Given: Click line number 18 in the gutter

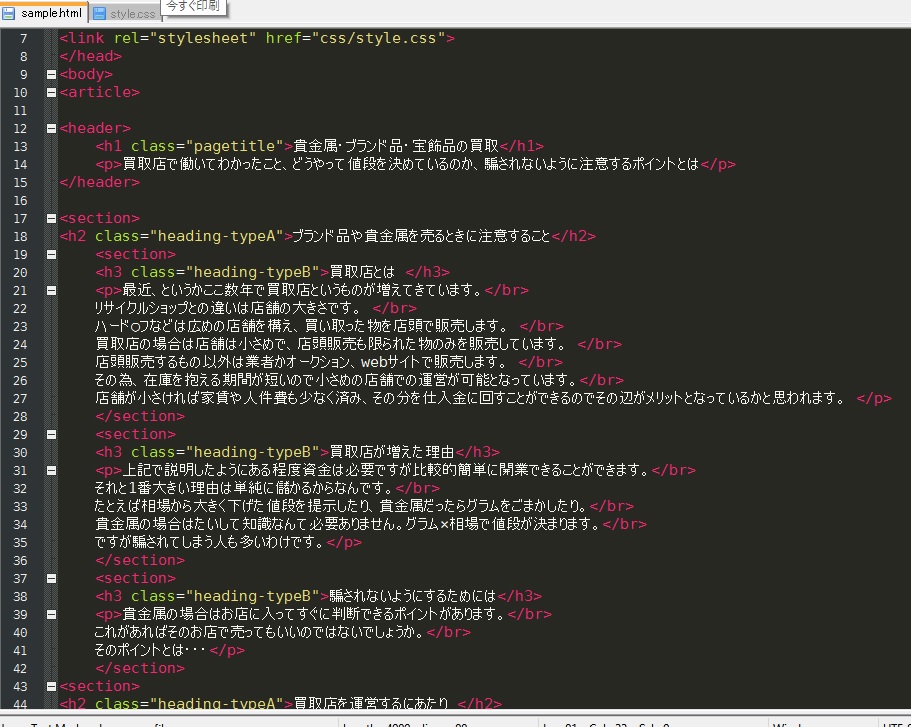Looking at the screenshot, I should (x=22, y=235).
